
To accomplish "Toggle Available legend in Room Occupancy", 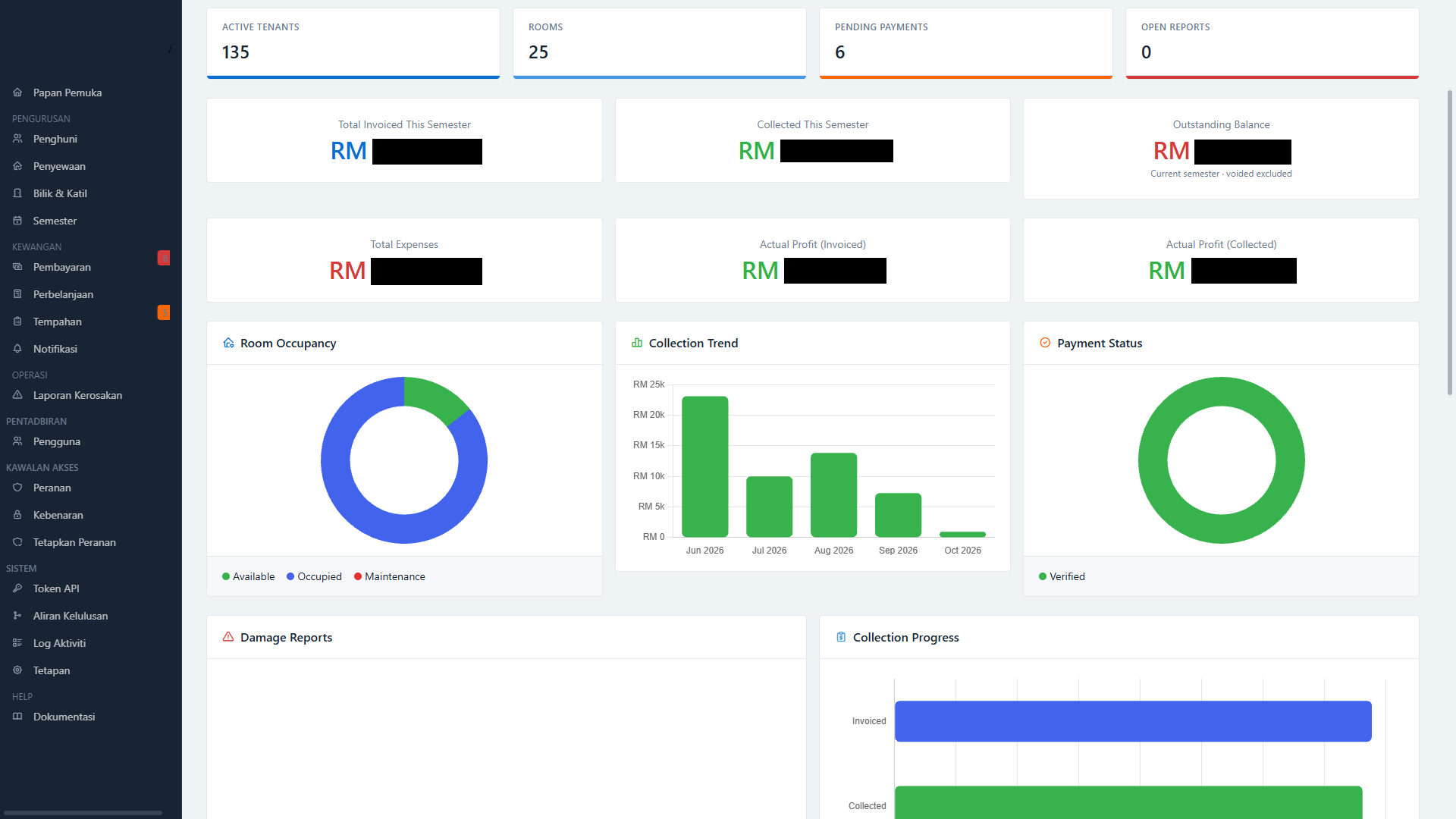I will tap(248, 576).
